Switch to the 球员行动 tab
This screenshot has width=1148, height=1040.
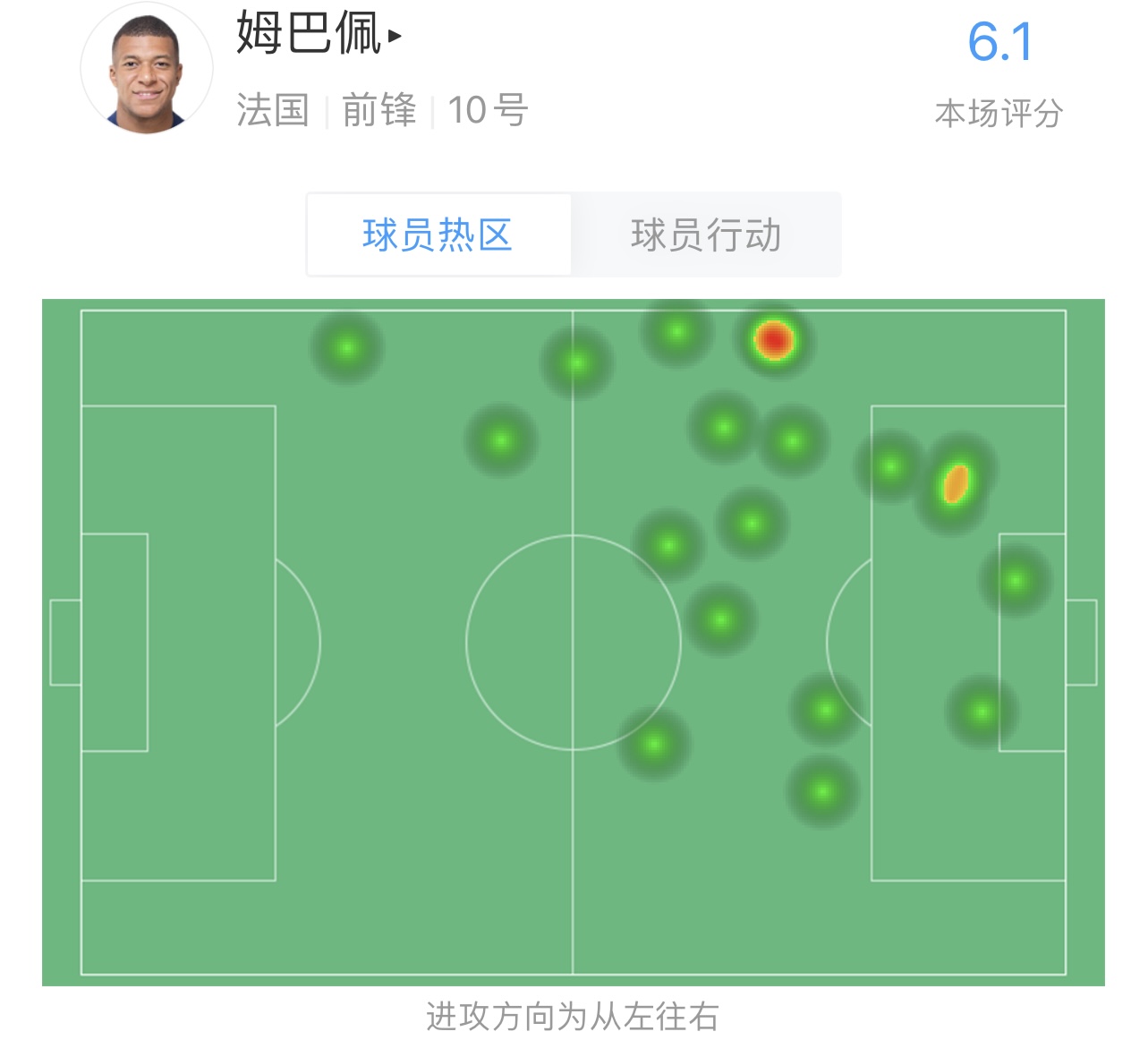pos(706,234)
